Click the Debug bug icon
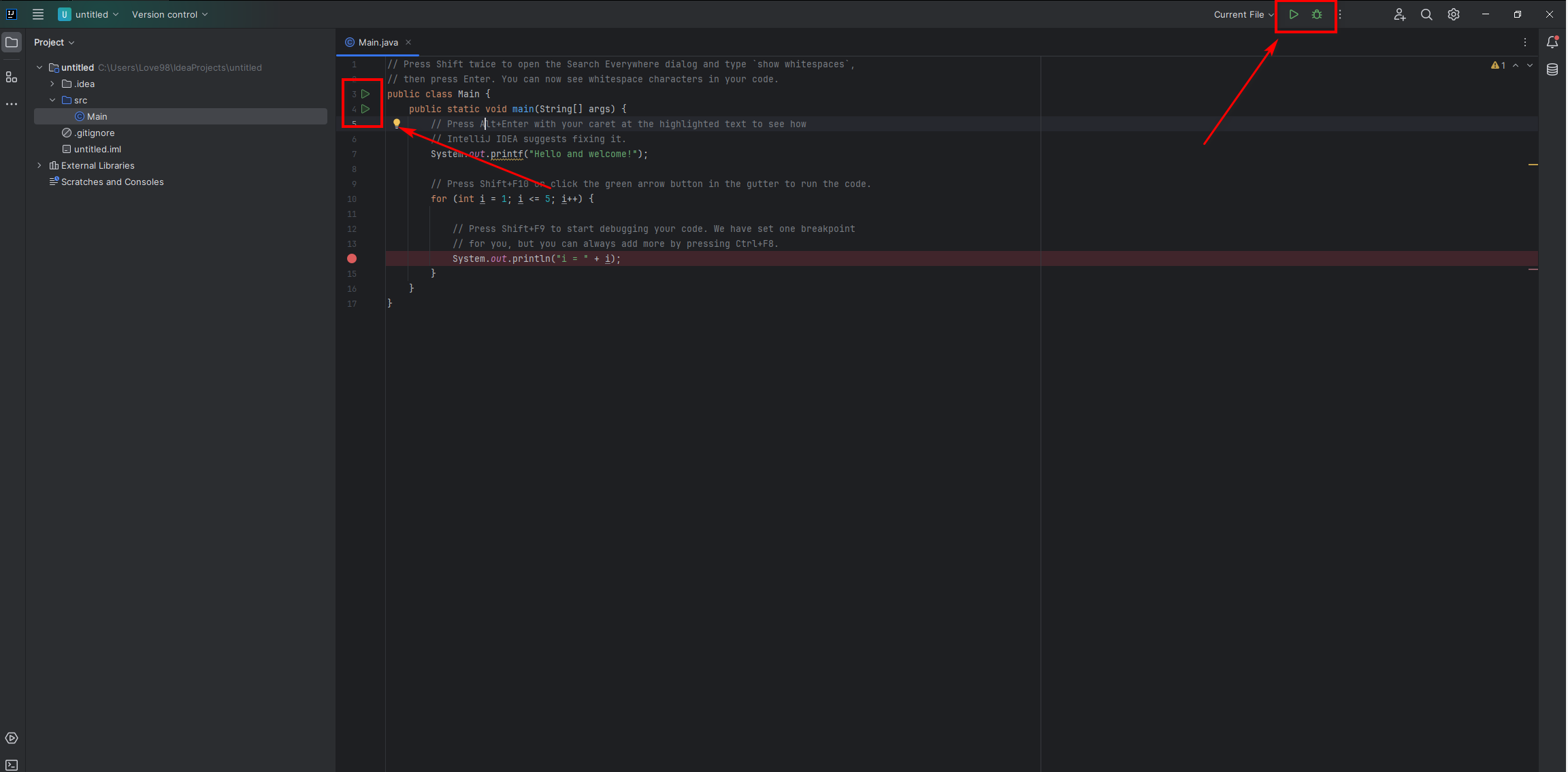Screen dimensions: 1568x772 tap(1317, 14)
